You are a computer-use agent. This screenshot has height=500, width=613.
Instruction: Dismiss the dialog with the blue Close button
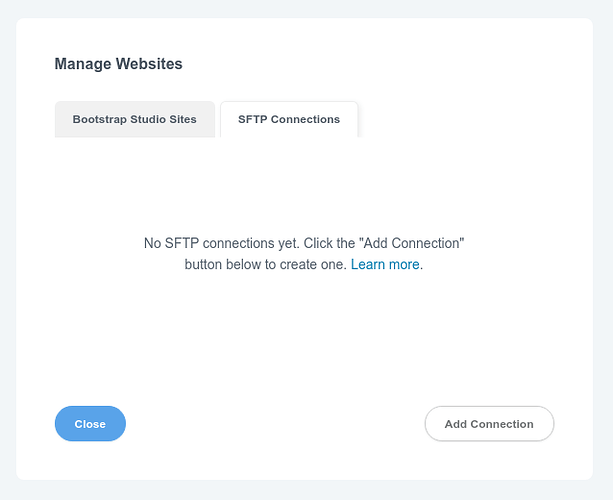tap(90, 424)
